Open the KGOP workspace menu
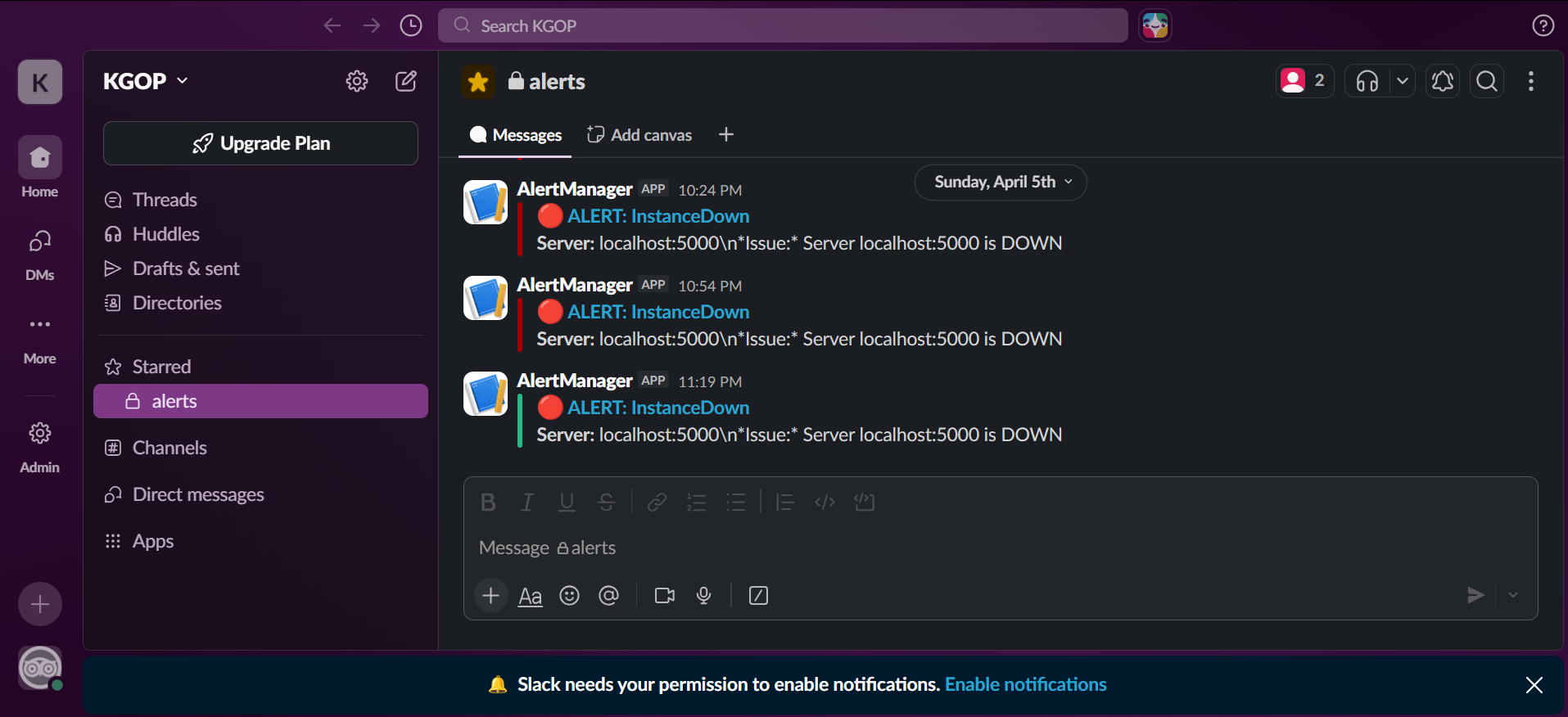 pos(146,81)
